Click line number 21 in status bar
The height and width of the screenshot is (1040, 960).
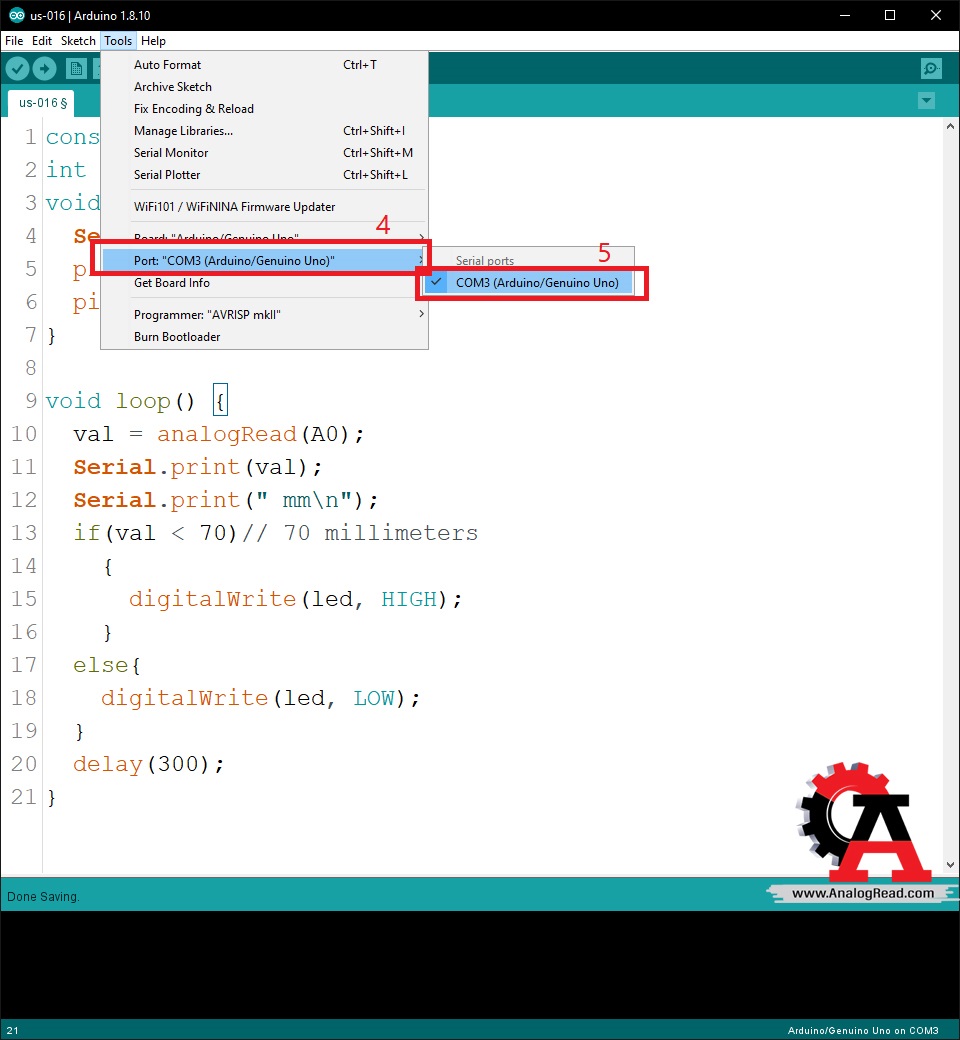tap(13, 1031)
